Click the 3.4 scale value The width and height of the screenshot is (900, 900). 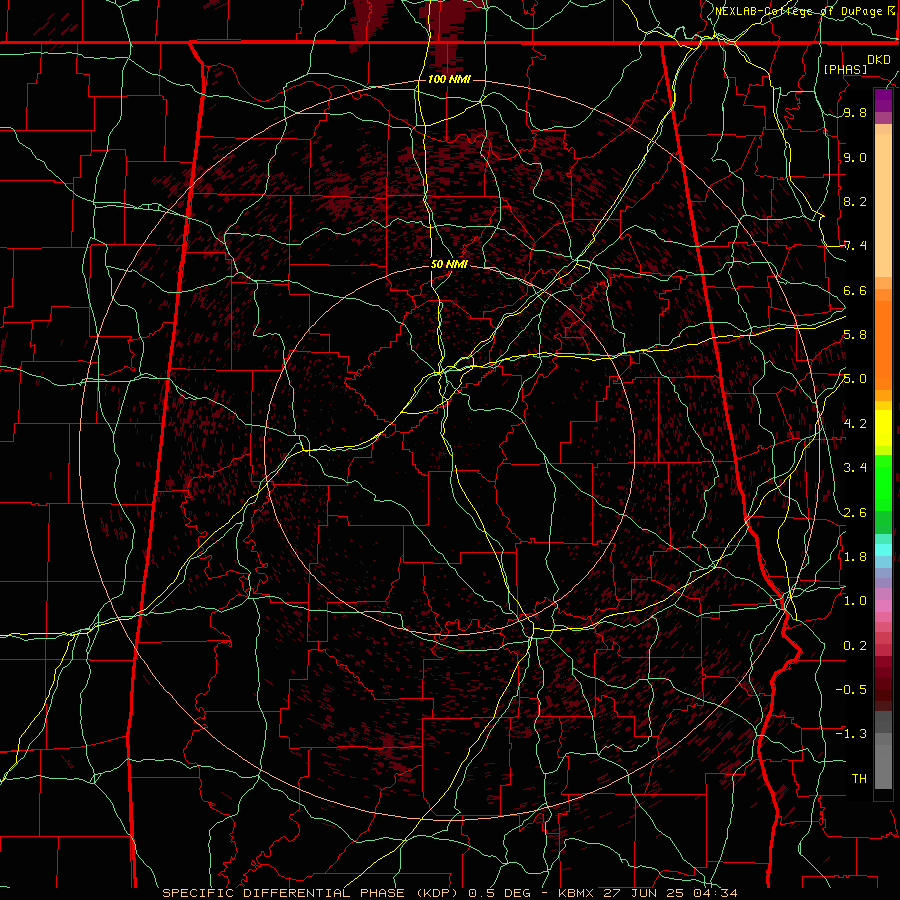[855, 468]
